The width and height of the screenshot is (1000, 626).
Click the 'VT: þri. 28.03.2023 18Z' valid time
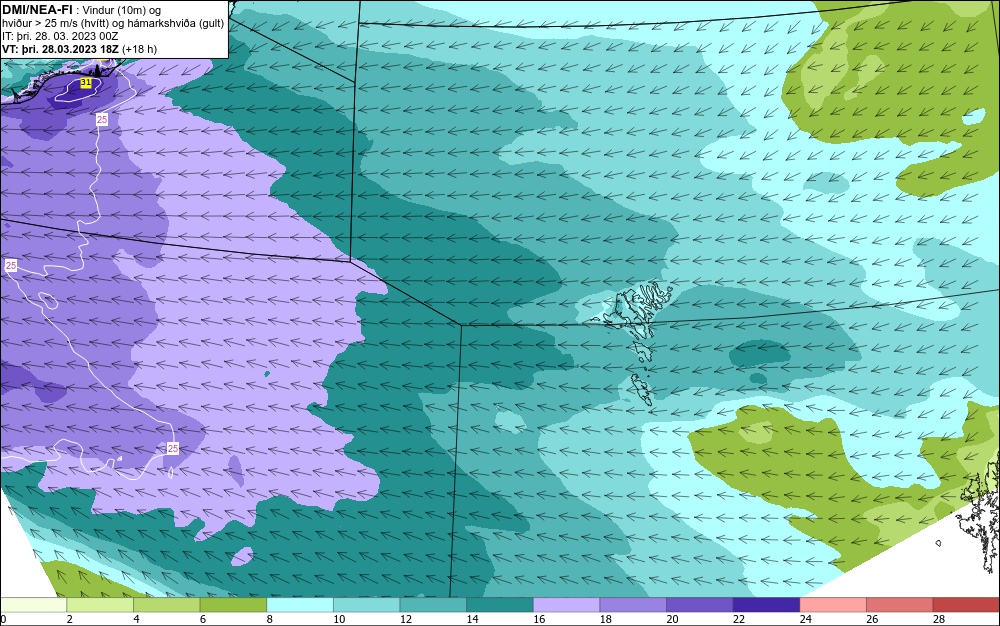click(61, 49)
